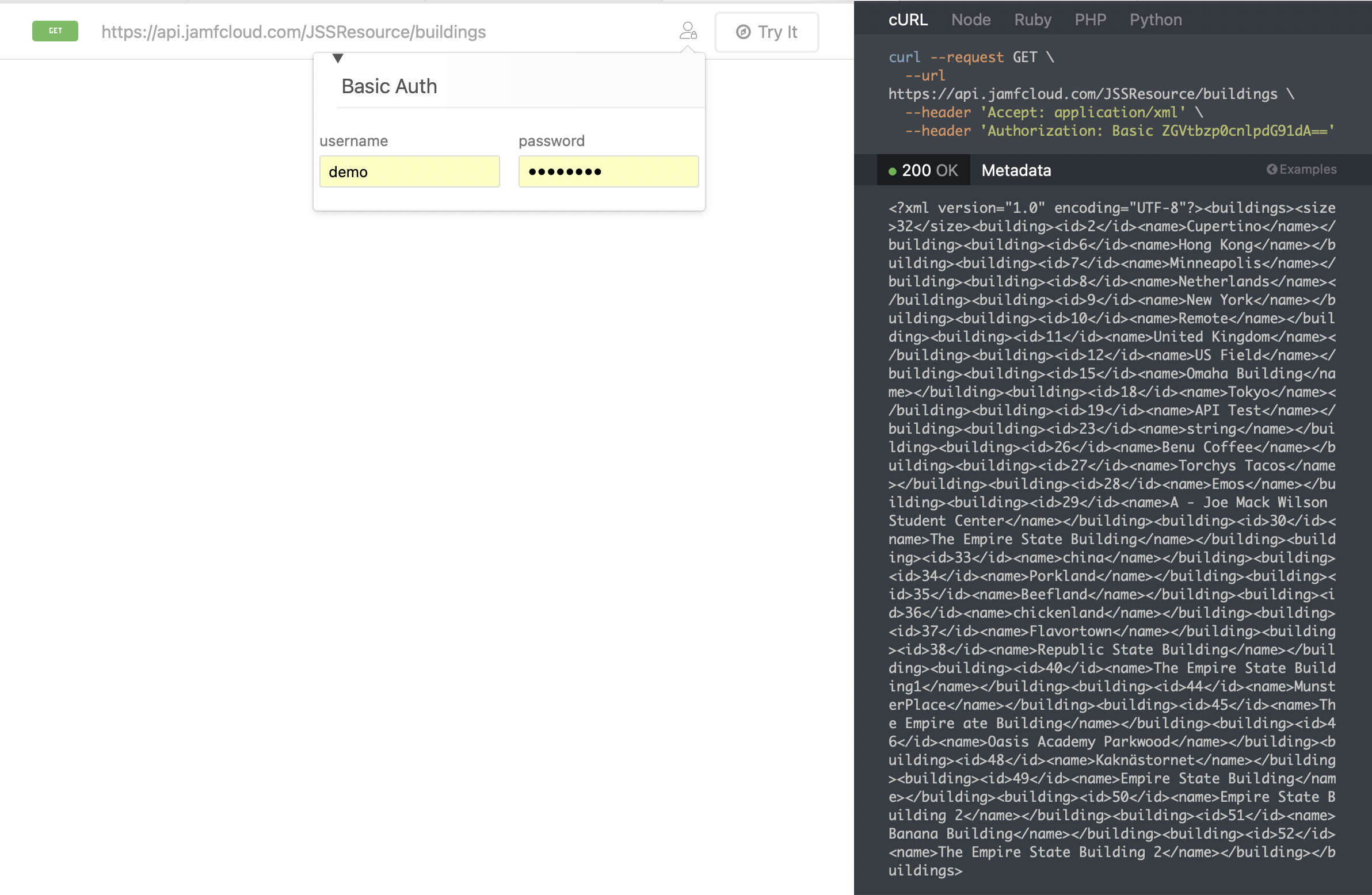The image size is (1372, 895).
Task: Show the 200 OK response tab
Action: [x=929, y=171]
